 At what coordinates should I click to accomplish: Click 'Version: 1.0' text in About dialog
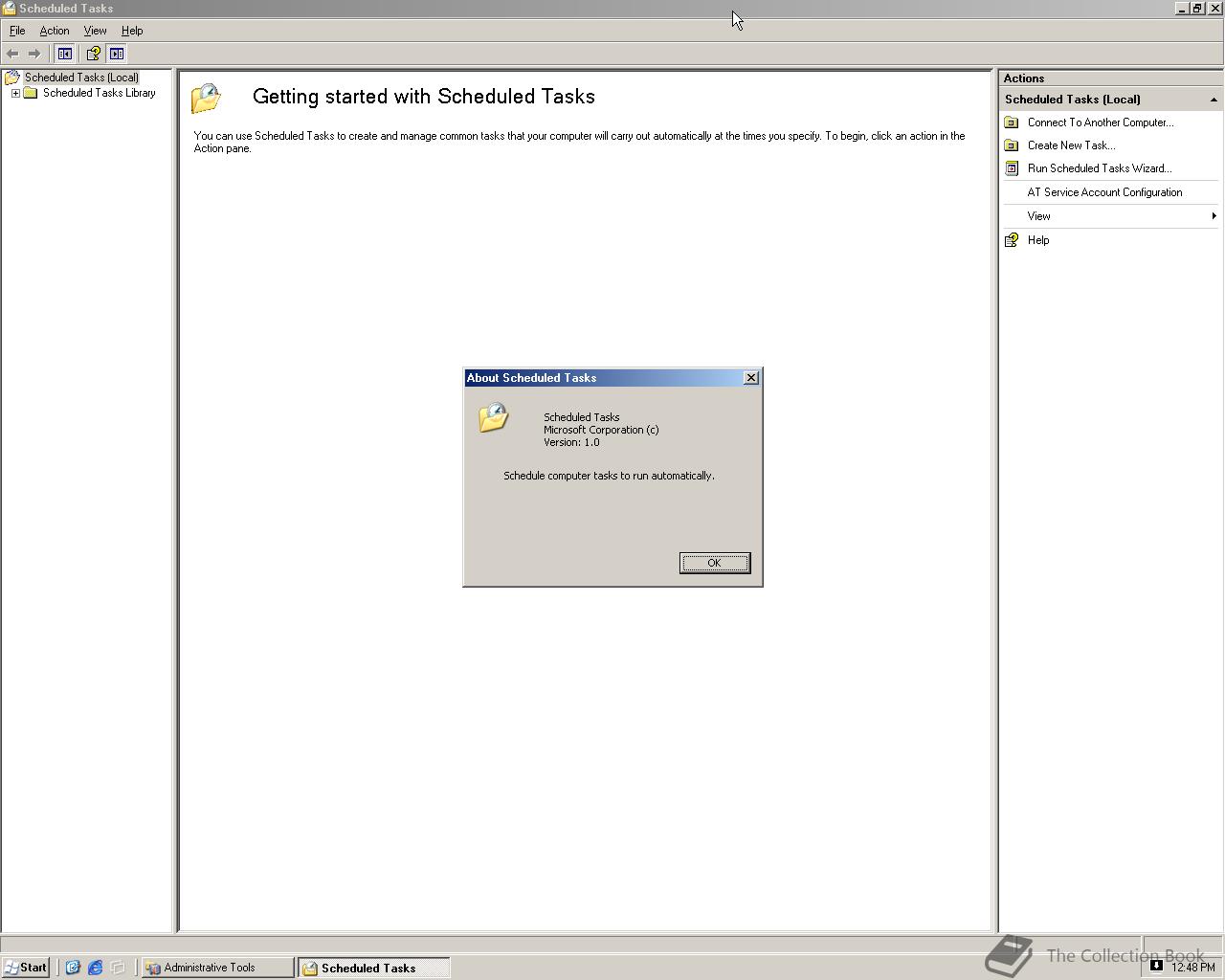pyautogui.click(x=571, y=442)
